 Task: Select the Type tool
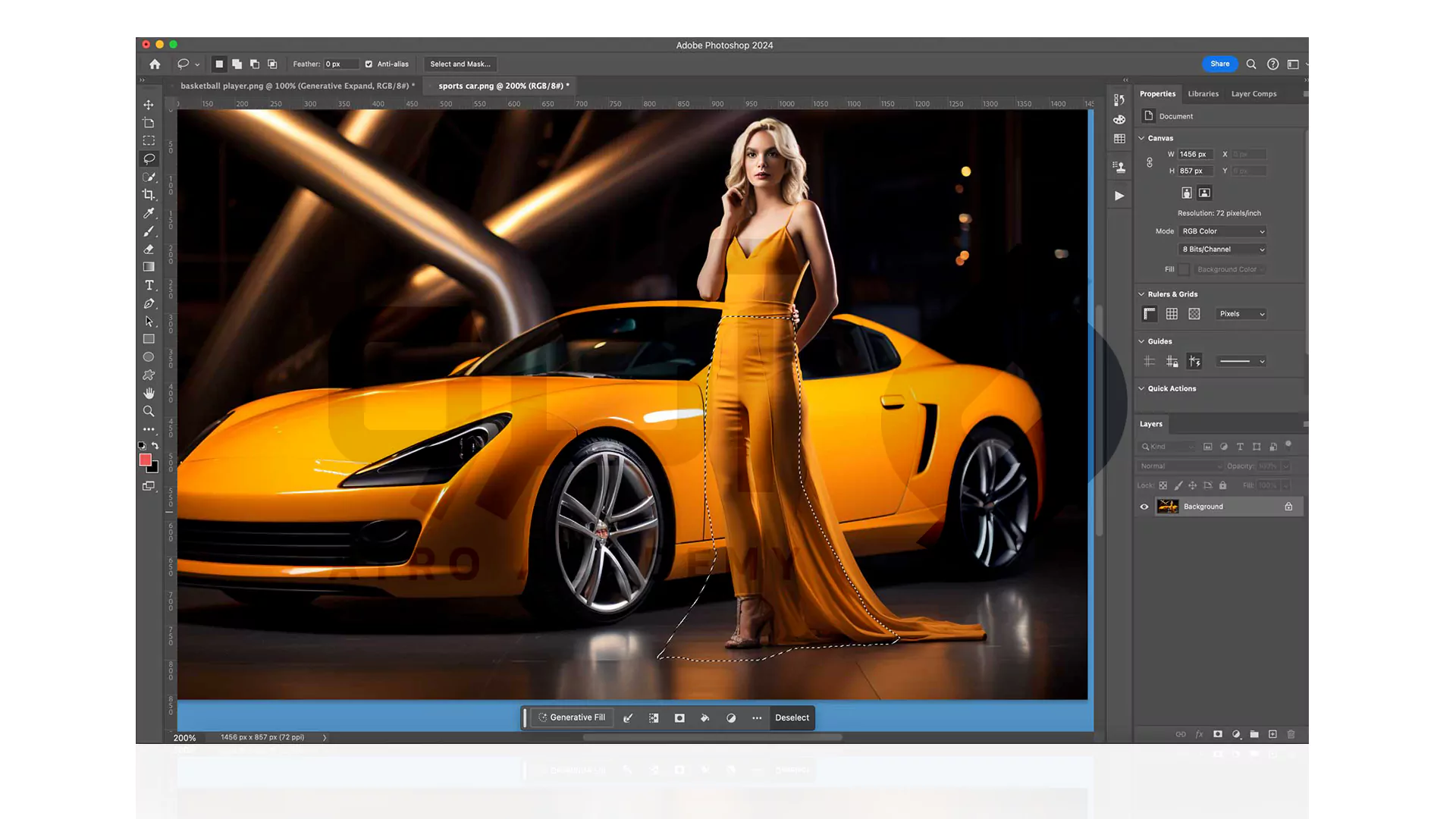pos(149,285)
